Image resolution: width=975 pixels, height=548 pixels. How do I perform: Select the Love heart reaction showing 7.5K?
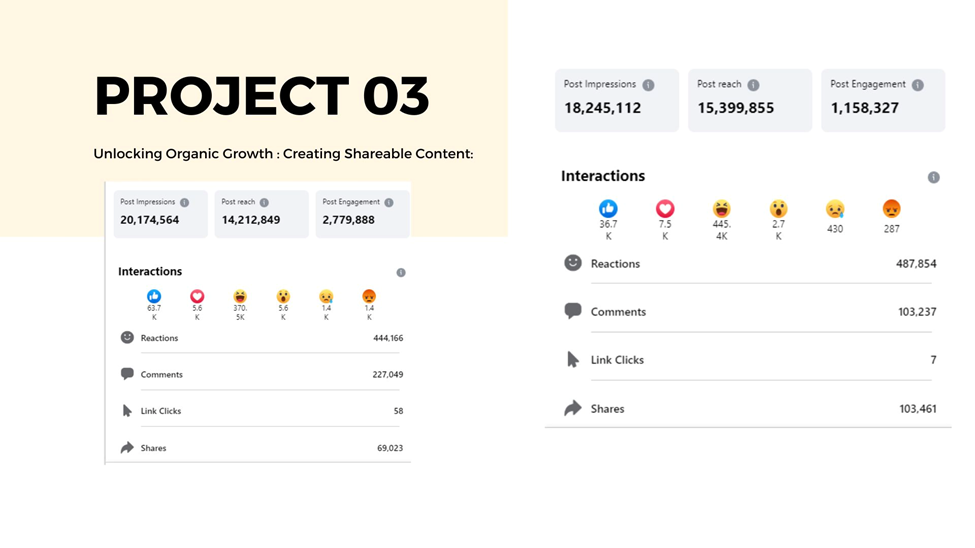(665, 208)
